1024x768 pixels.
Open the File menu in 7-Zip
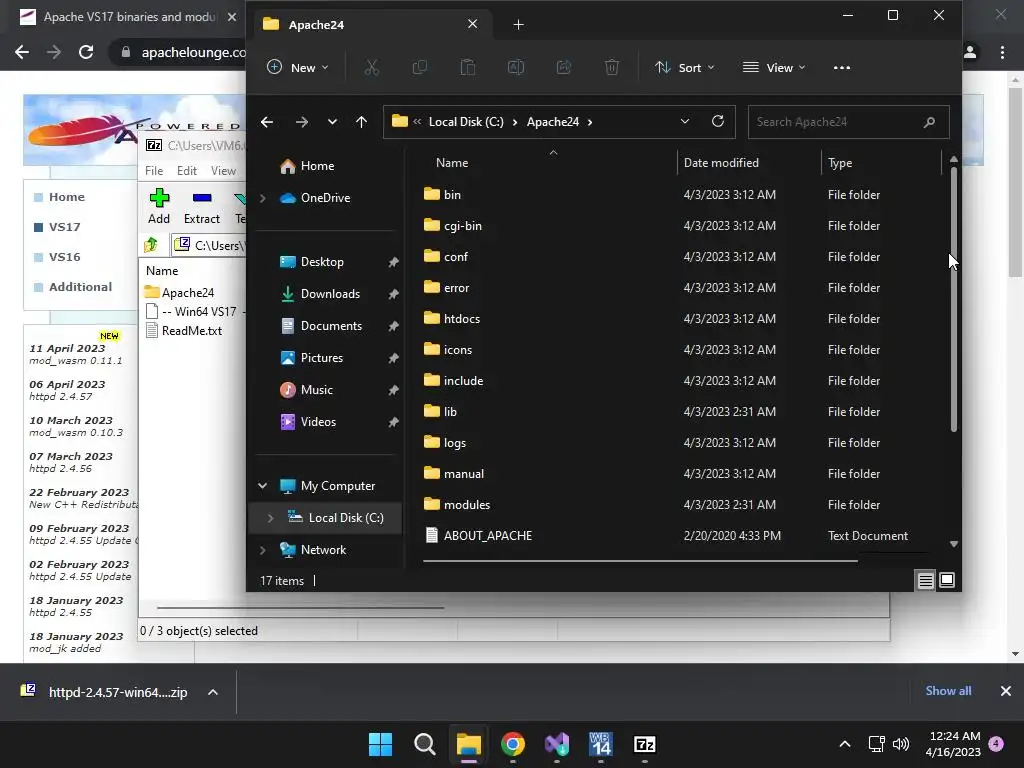tap(154, 171)
